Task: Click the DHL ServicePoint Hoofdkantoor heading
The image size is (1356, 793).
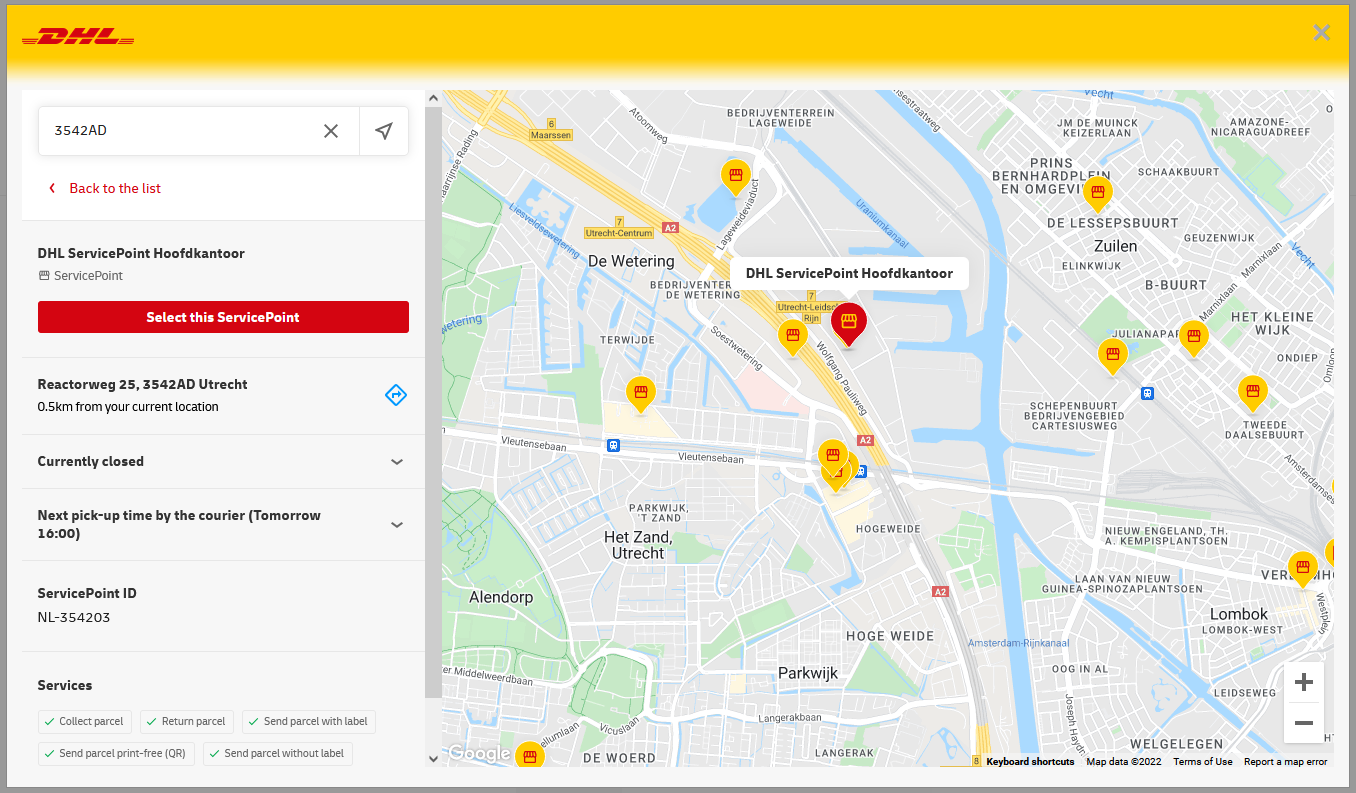Action: [141, 253]
